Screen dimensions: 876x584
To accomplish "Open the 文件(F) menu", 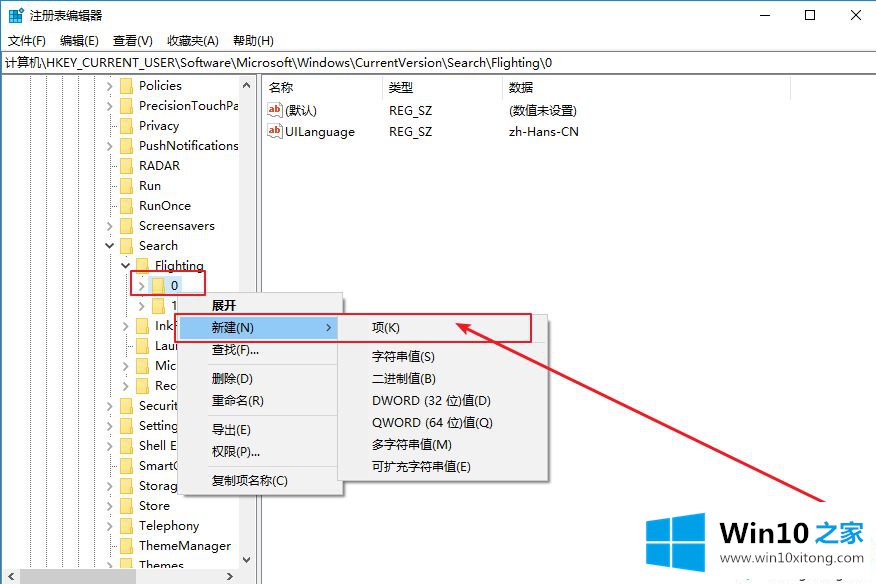I will tap(27, 41).
